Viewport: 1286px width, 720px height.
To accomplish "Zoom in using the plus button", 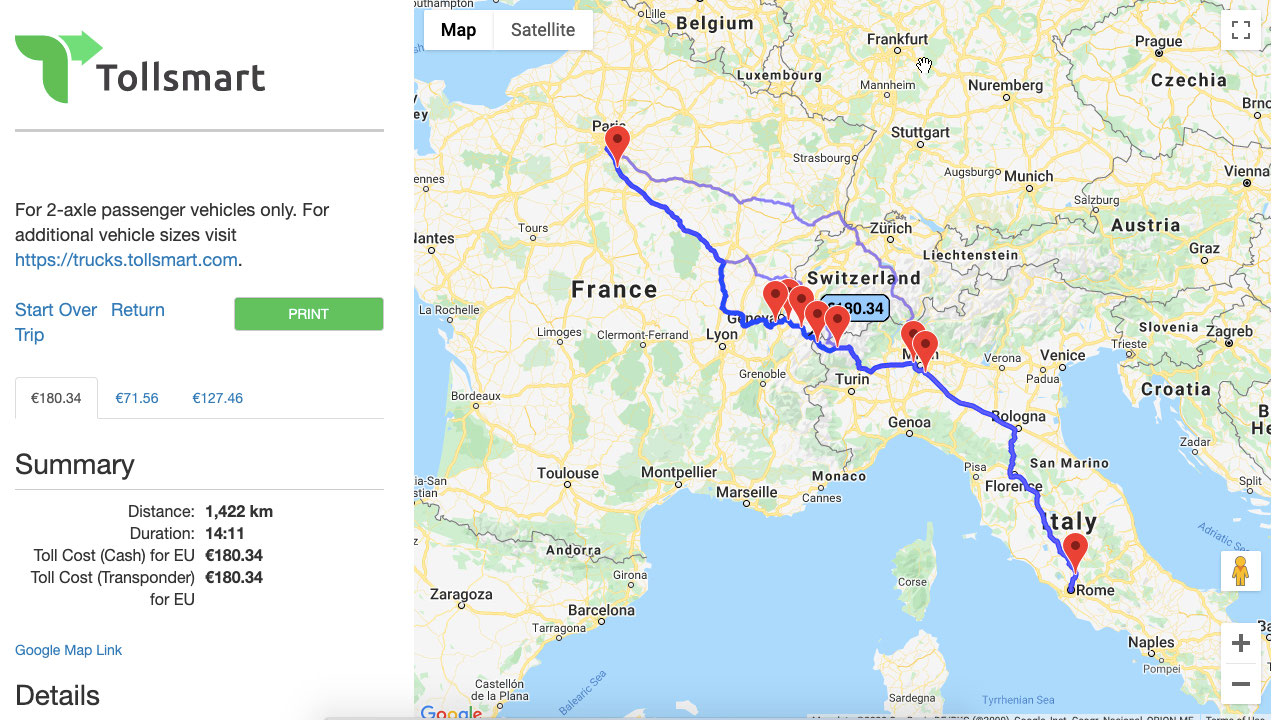I will point(1240,643).
